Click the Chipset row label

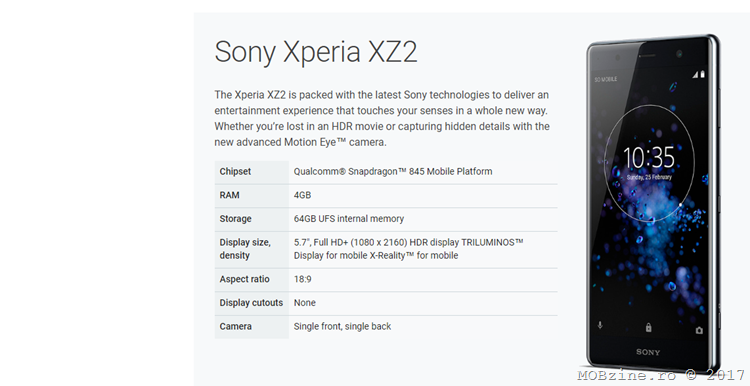pos(235,171)
